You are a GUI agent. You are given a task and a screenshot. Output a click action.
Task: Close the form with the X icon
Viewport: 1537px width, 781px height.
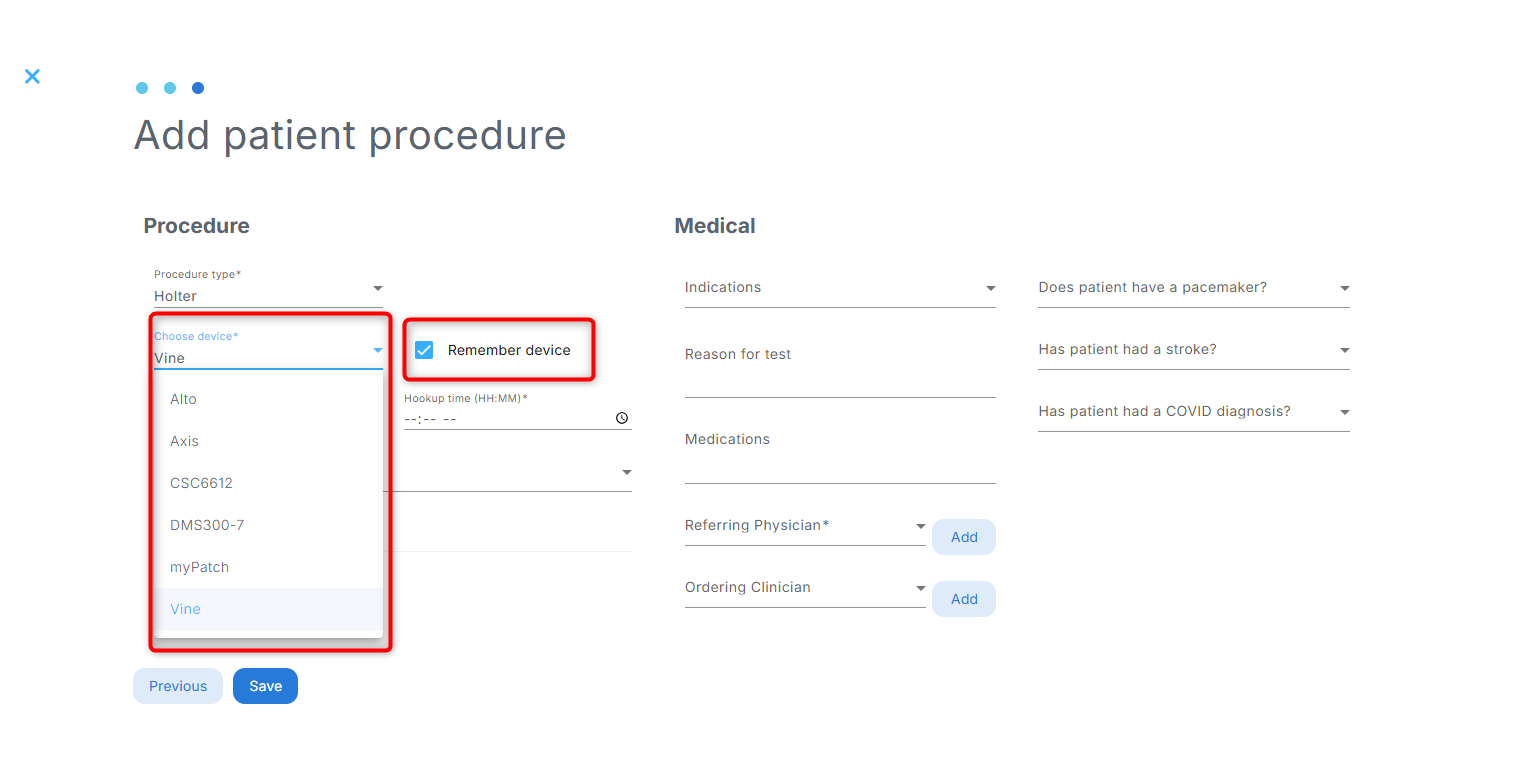32,76
